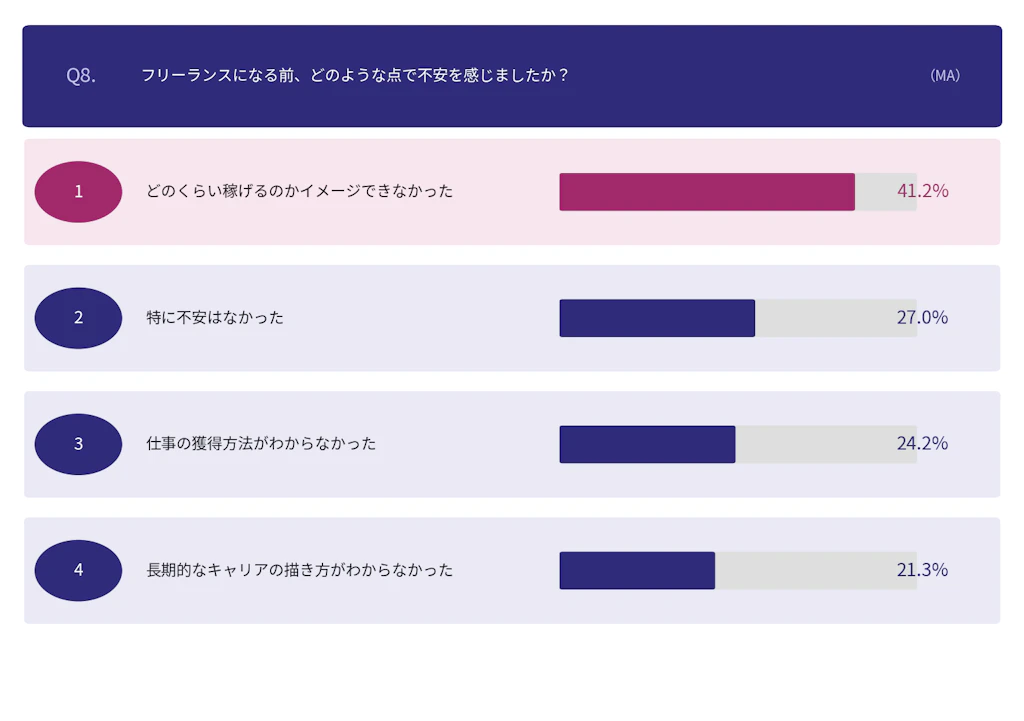Click the magenta rank 1 oval badge

tap(78, 191)
